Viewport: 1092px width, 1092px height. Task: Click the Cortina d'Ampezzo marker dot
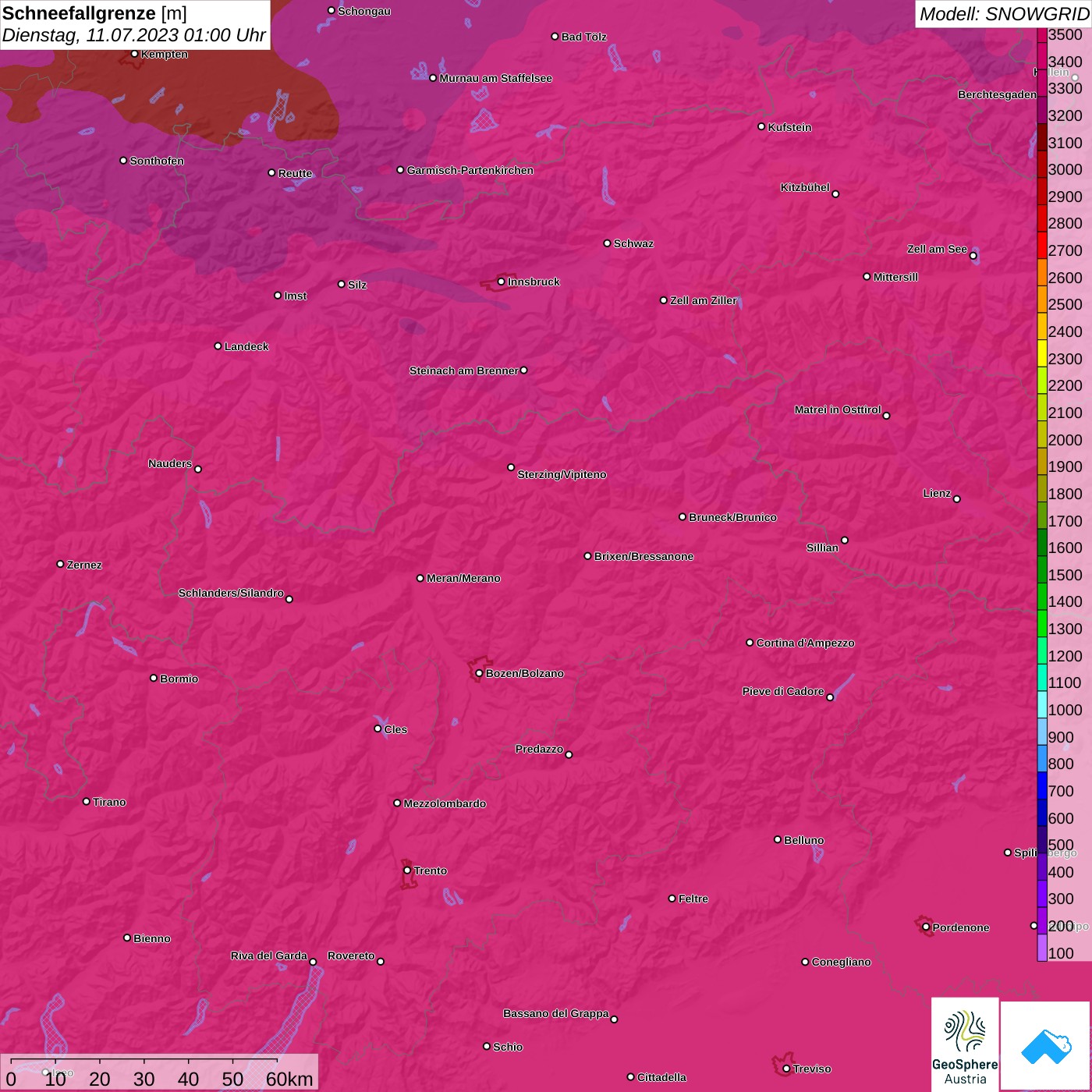750,643
